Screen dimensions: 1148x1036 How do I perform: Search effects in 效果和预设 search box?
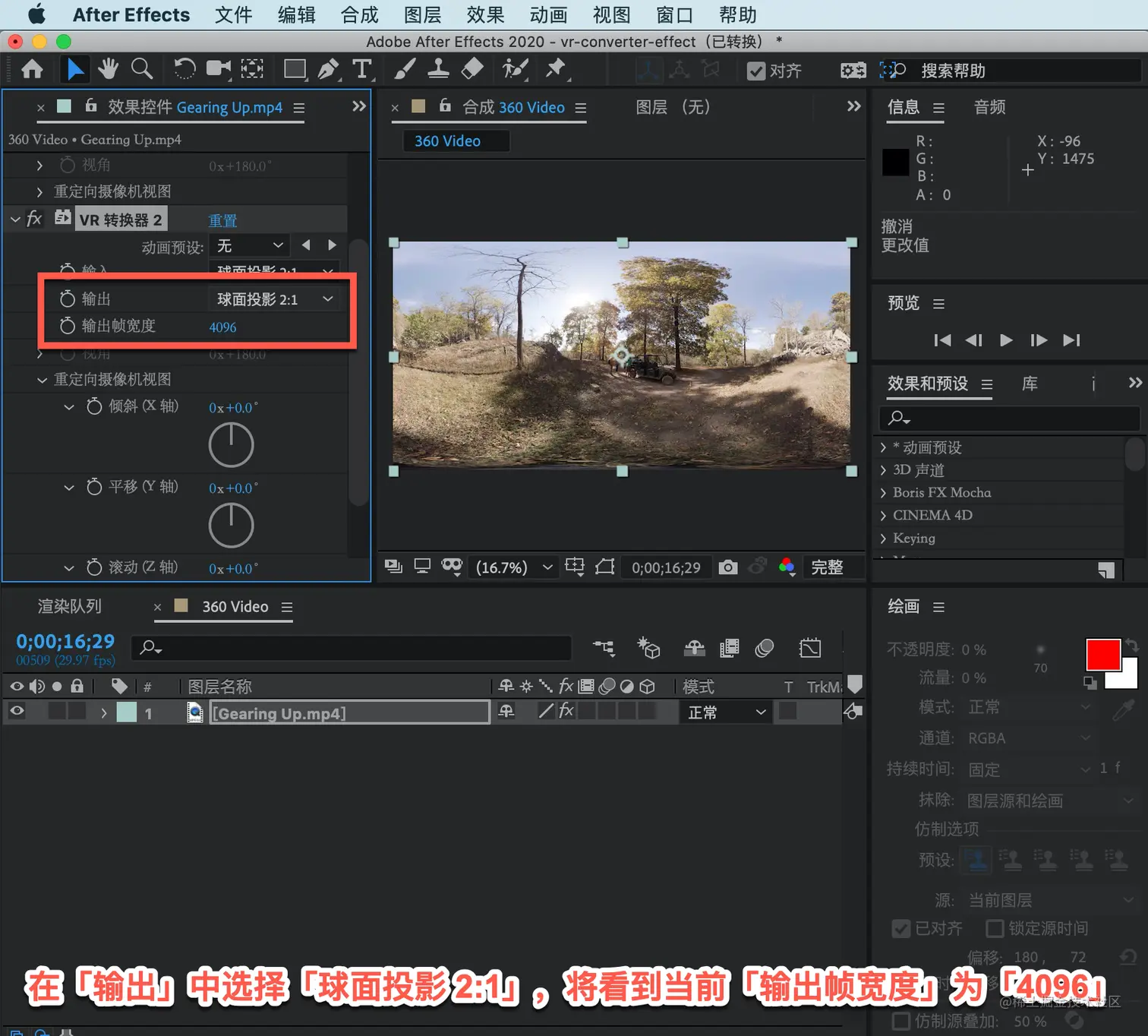coord(1010,418)
